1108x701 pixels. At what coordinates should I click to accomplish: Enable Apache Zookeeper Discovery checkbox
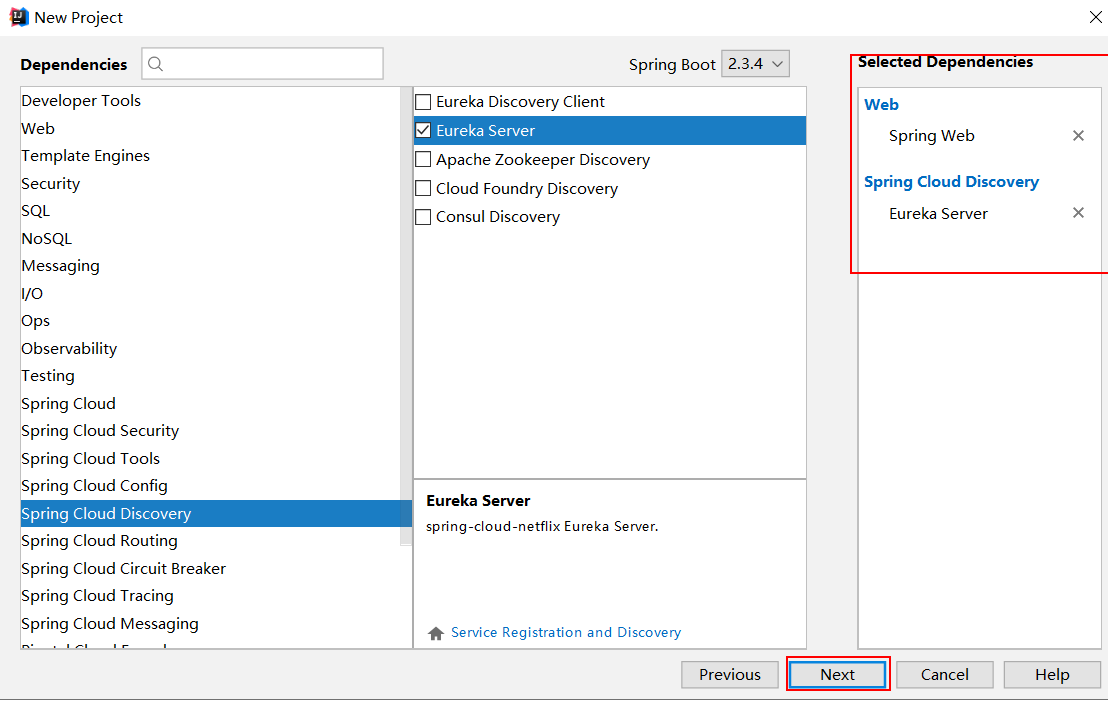coord(423,160)
